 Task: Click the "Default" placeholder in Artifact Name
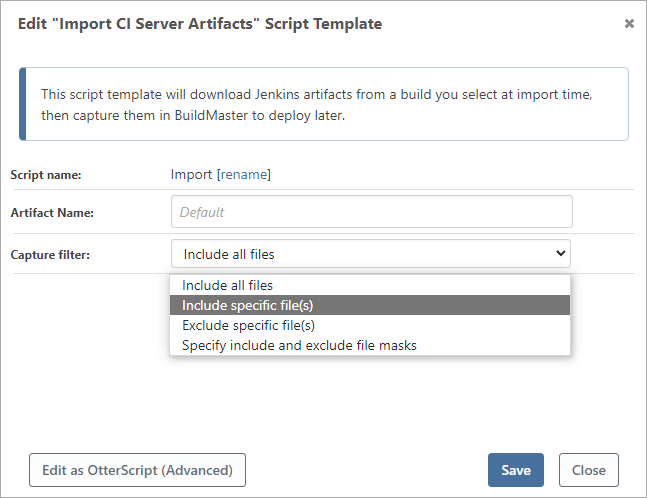pos(202,212)
